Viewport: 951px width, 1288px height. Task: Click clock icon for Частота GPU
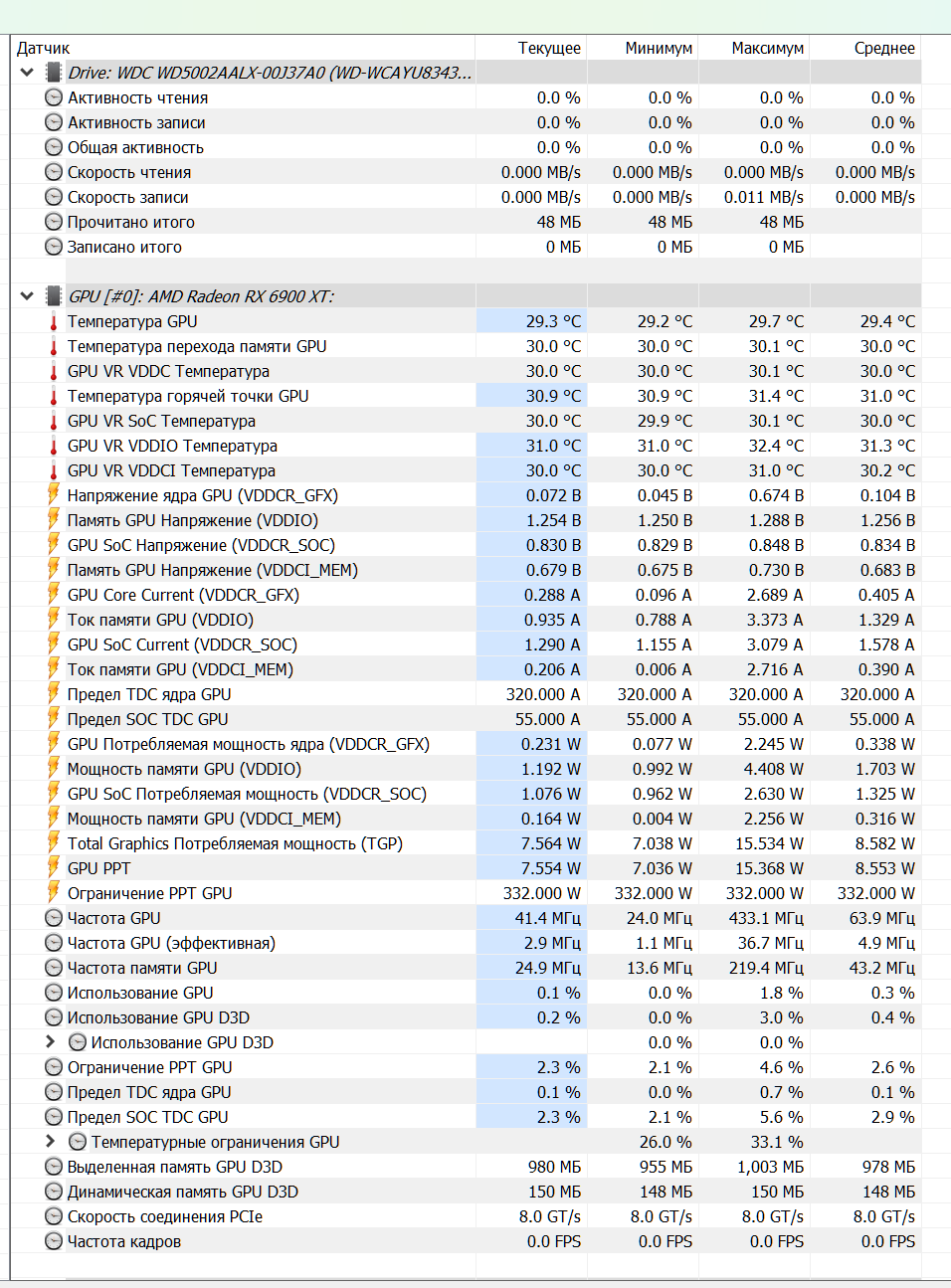[54, 918]
